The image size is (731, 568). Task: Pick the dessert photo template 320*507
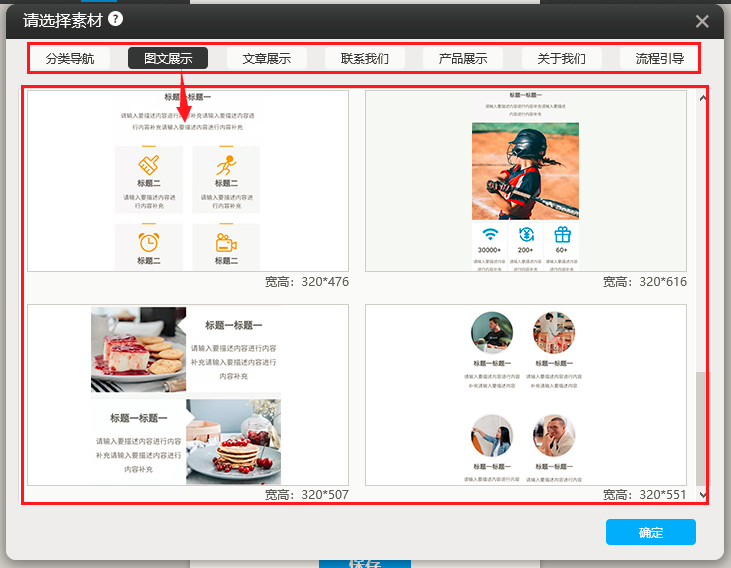pyautogui.click(x=188, y=395)
